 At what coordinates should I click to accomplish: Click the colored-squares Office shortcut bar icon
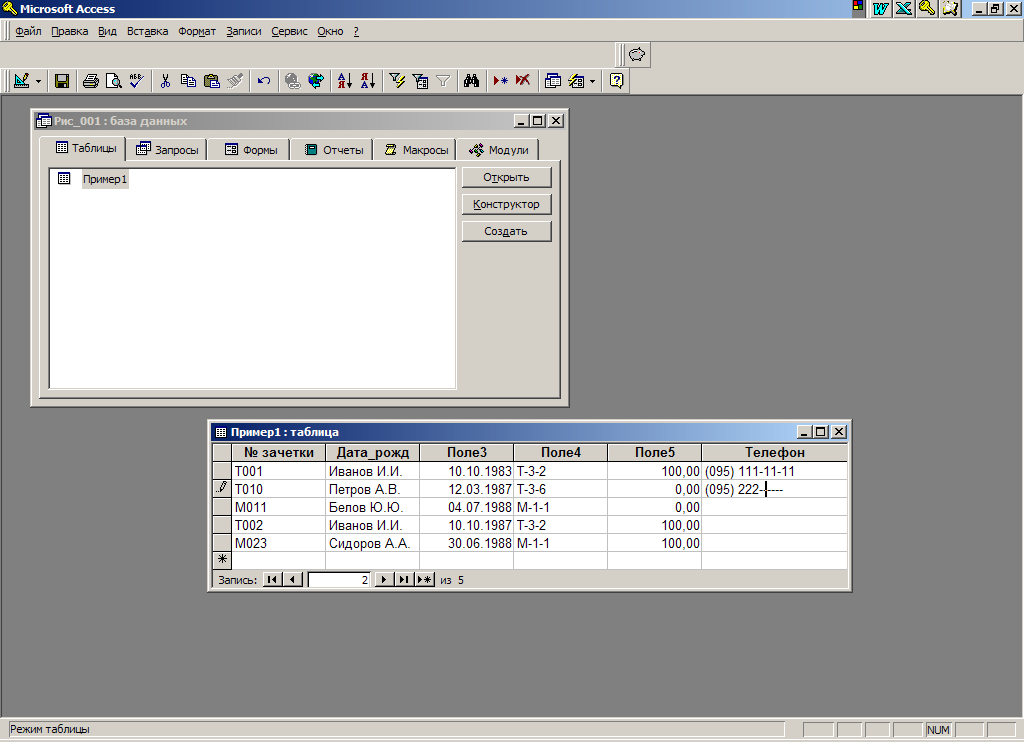(858, 7)
